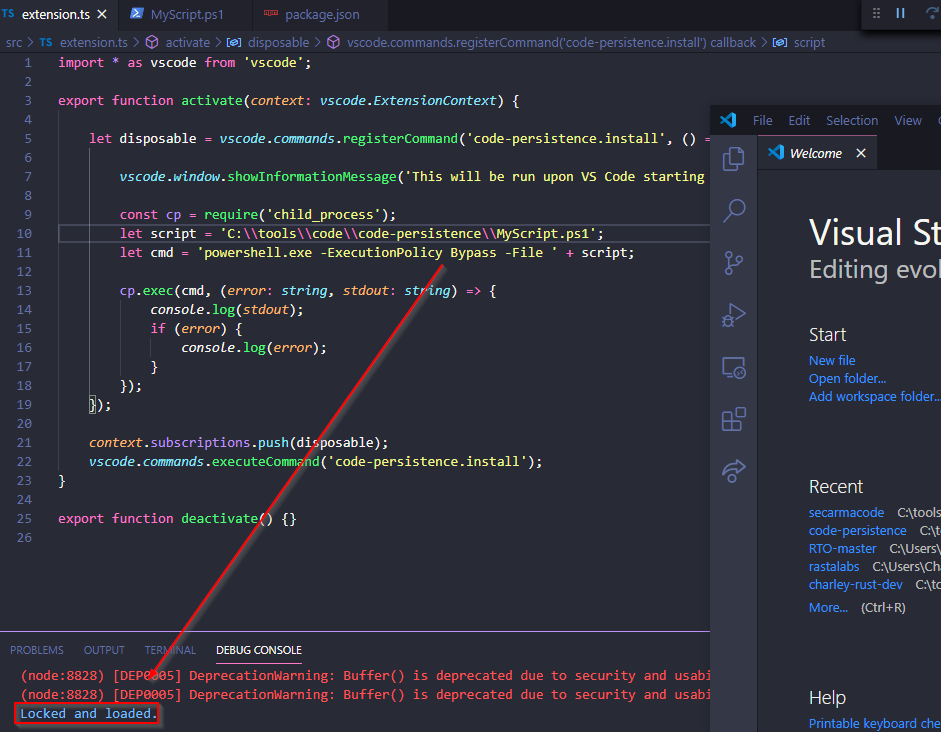941x732 pixels.
Task: Open the Source Control view
Action: (734, 263)
